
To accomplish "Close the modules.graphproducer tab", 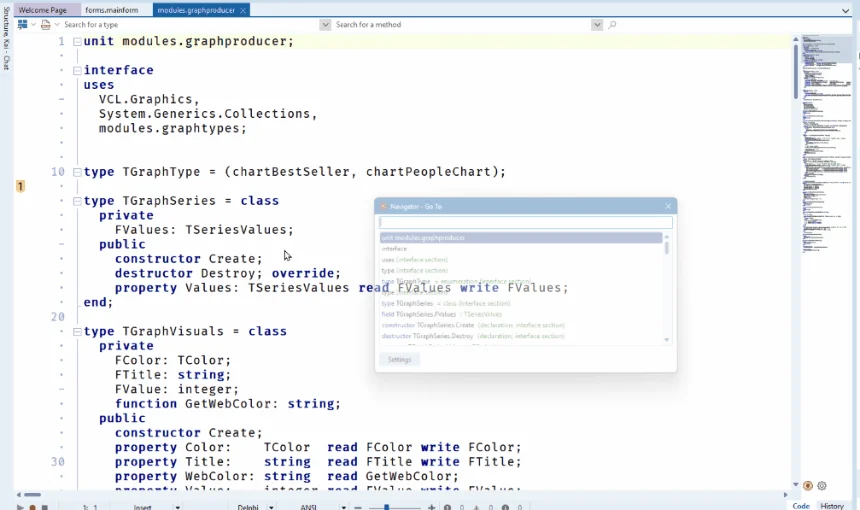I will click(242, 10).
